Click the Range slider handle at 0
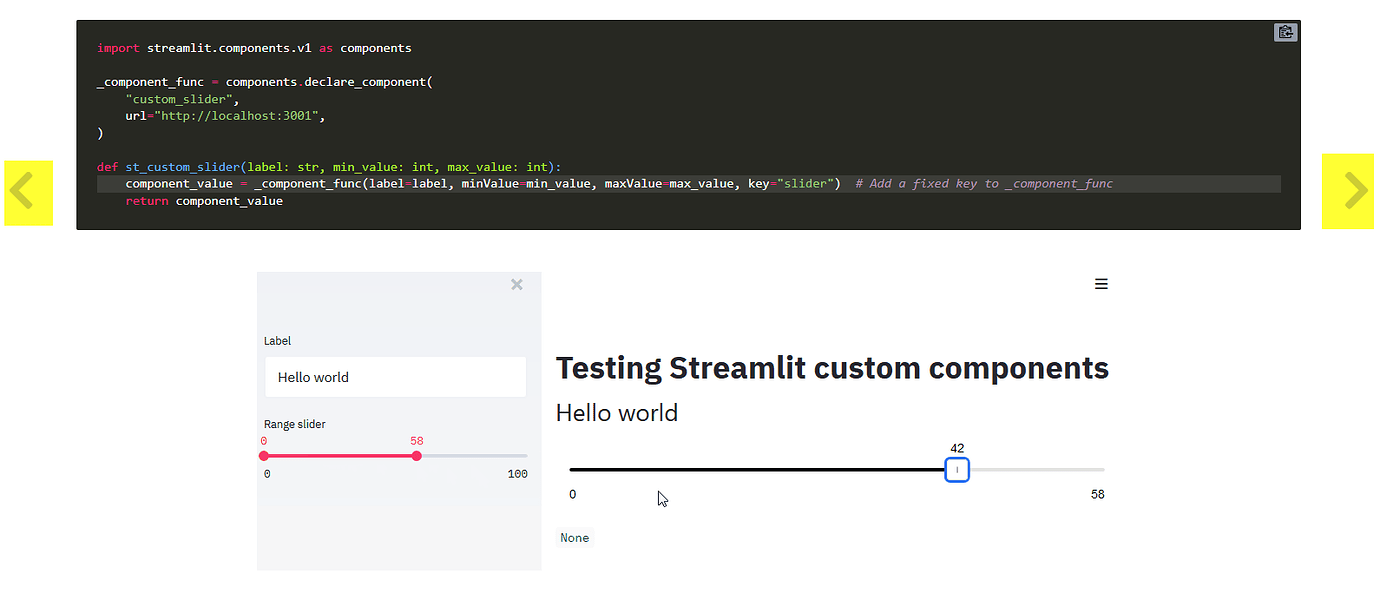The height and width of the screenshot is (606, 1380). coord(264,456)
